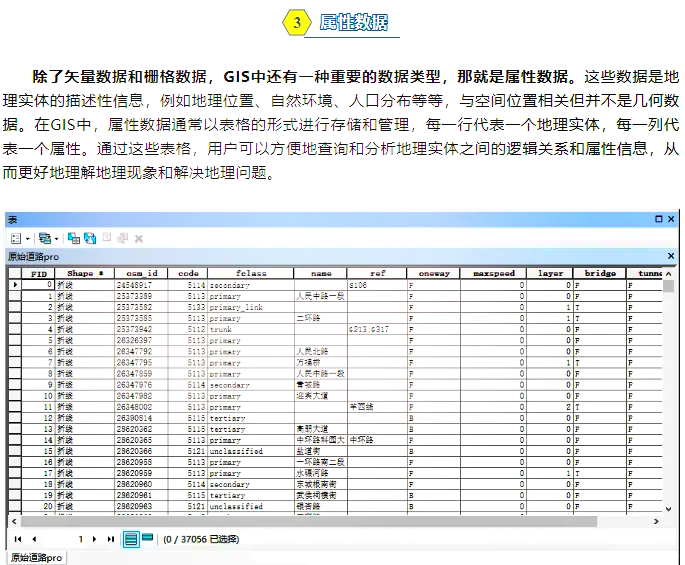Click osm_id cell 29620983
This screenshot has width=685, height=565.
coord(141,506)
